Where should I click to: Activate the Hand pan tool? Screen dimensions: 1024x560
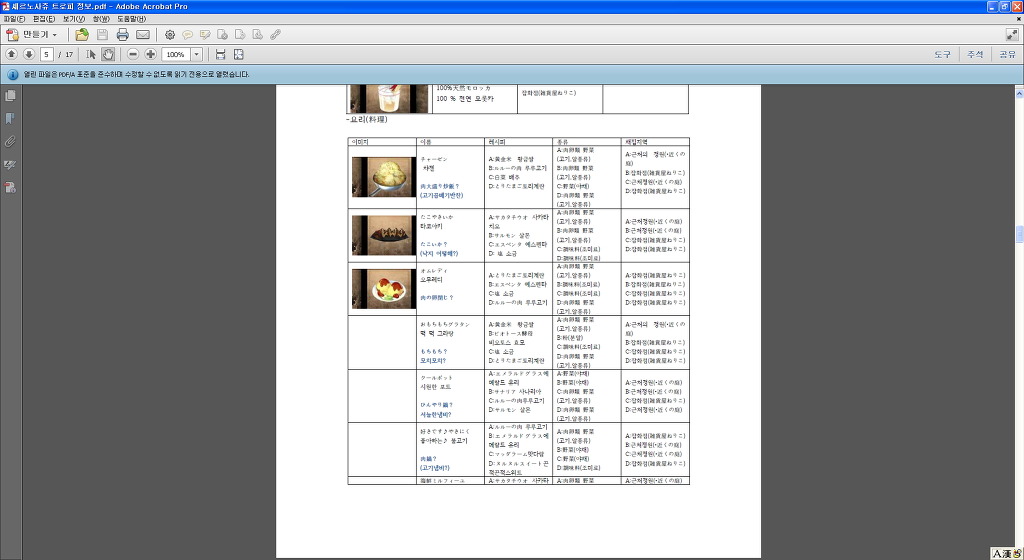pyautogui.click(x=108, y=54)
